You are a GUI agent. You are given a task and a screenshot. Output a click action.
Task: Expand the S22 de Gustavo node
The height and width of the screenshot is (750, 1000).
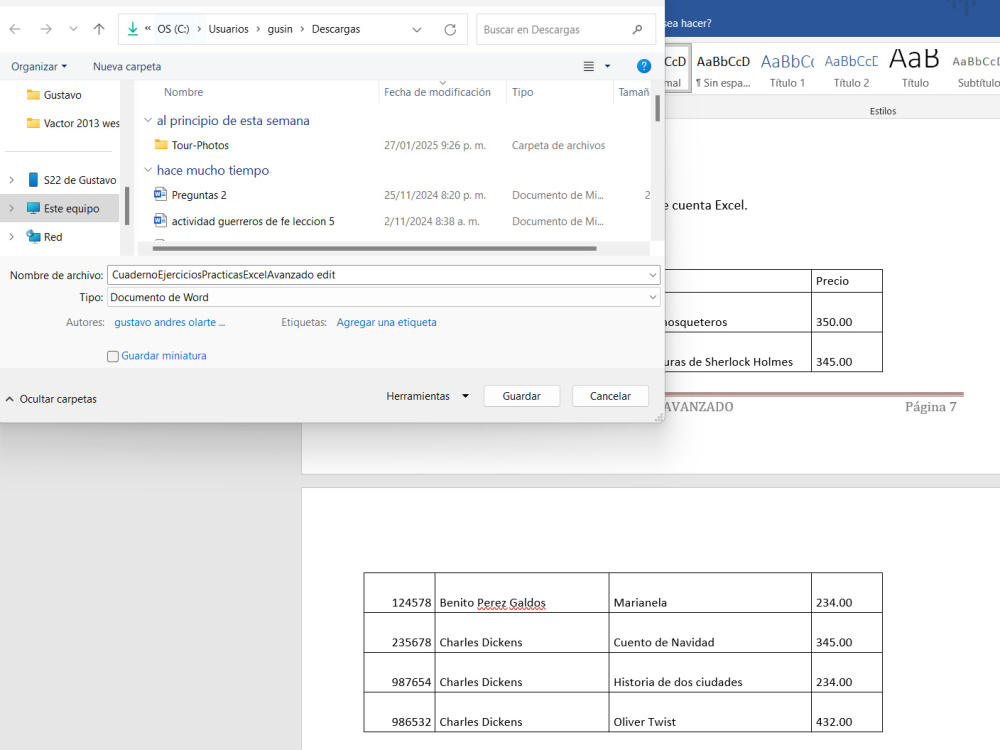(11, 180)
